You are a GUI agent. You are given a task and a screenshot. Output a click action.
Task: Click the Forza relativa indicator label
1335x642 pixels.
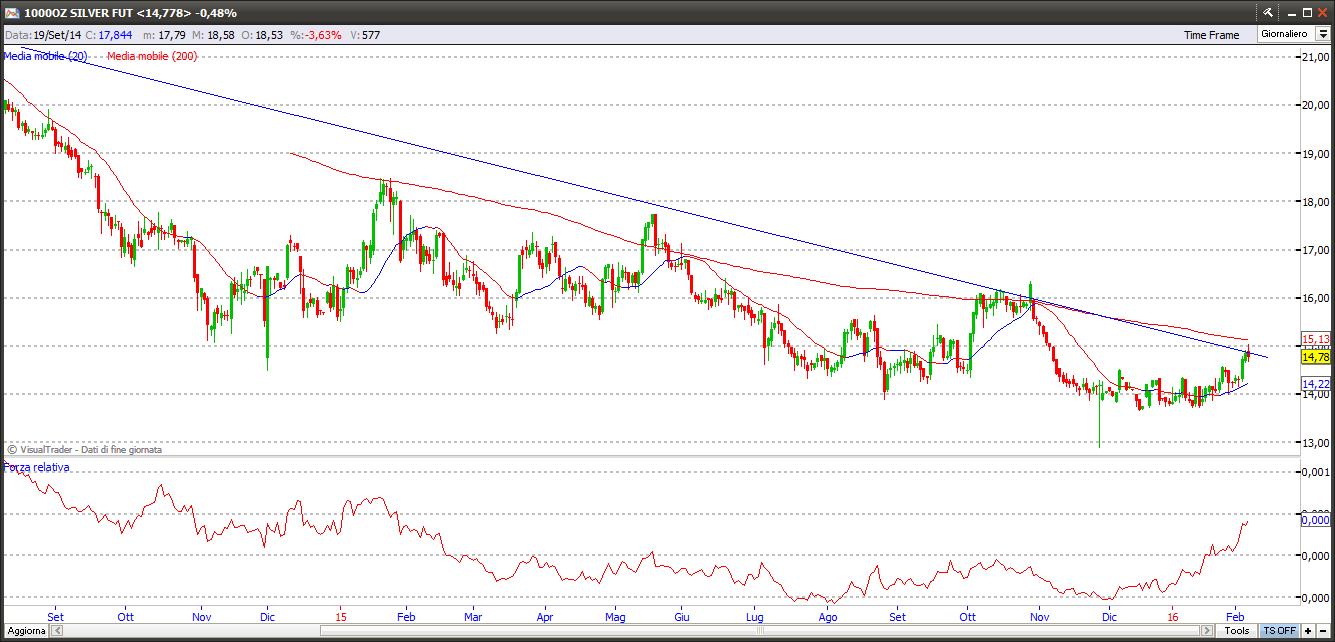[x=37, y=467]
